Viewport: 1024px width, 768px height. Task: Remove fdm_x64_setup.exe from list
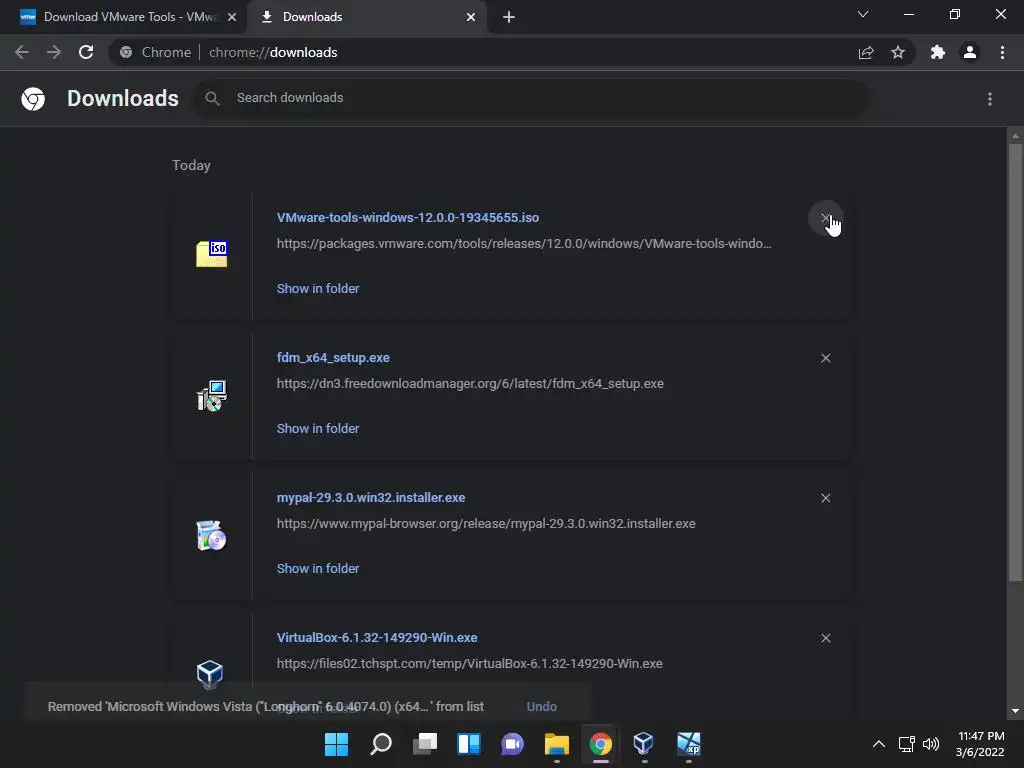[825, 358]
